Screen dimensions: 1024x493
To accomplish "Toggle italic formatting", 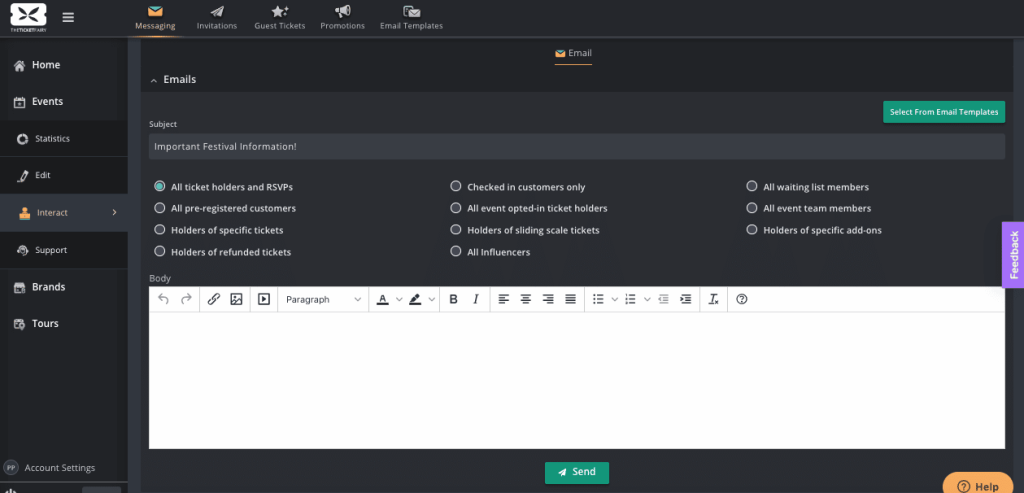I will tap(476, 299).
